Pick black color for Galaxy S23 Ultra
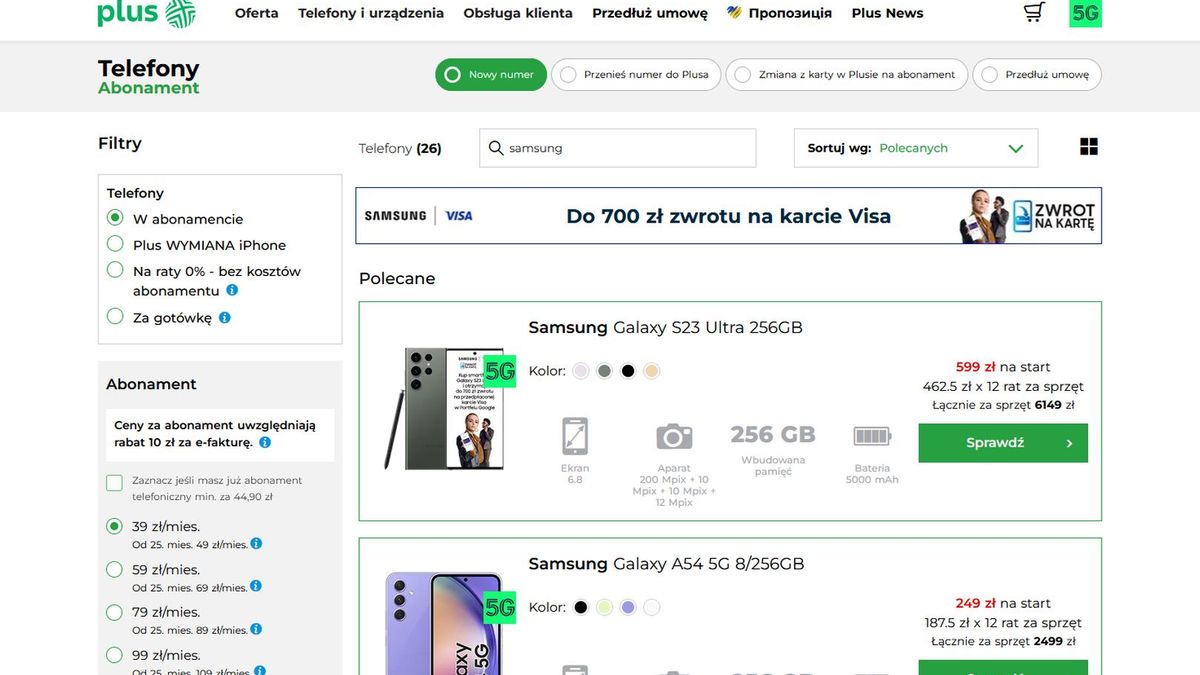 (x=628, y=371)
